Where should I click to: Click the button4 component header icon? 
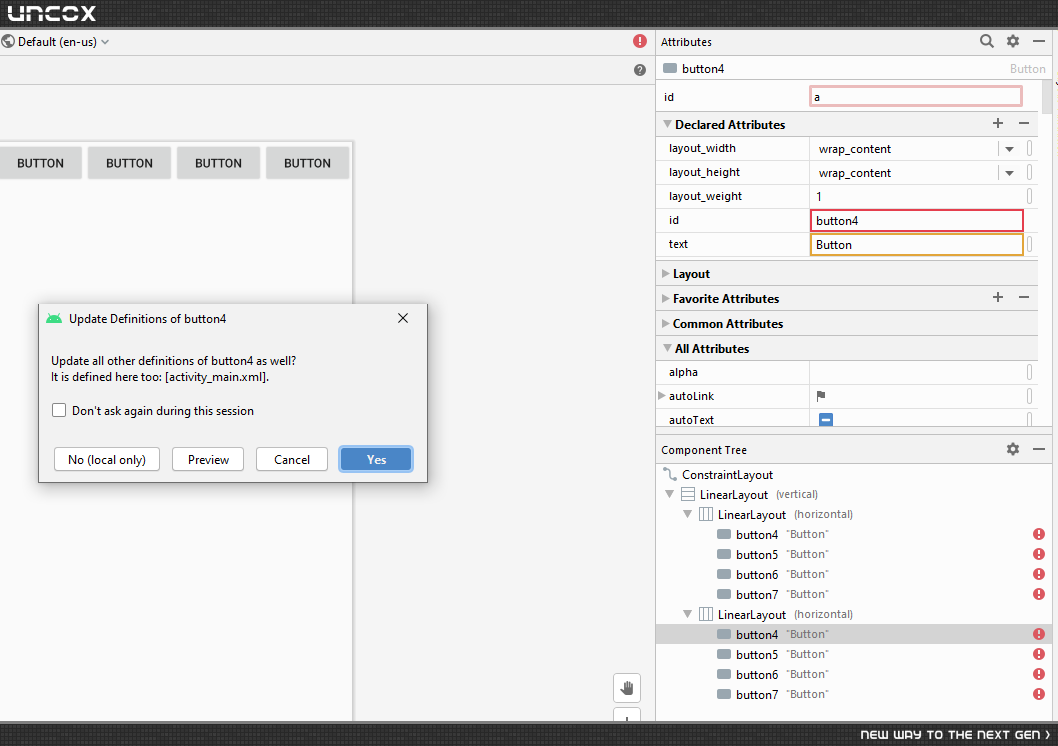[669, 68]
